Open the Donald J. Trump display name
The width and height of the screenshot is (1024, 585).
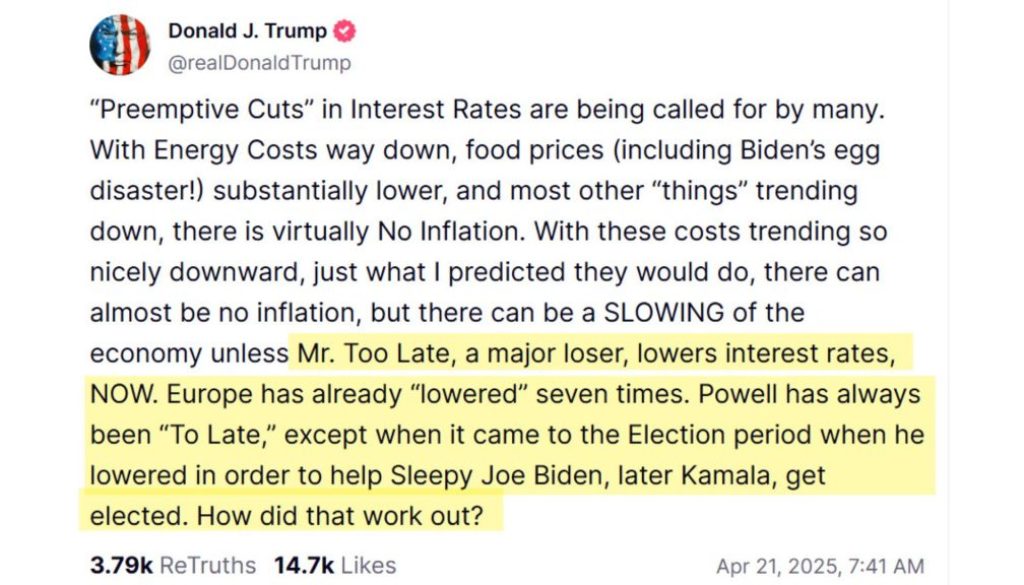248,31
